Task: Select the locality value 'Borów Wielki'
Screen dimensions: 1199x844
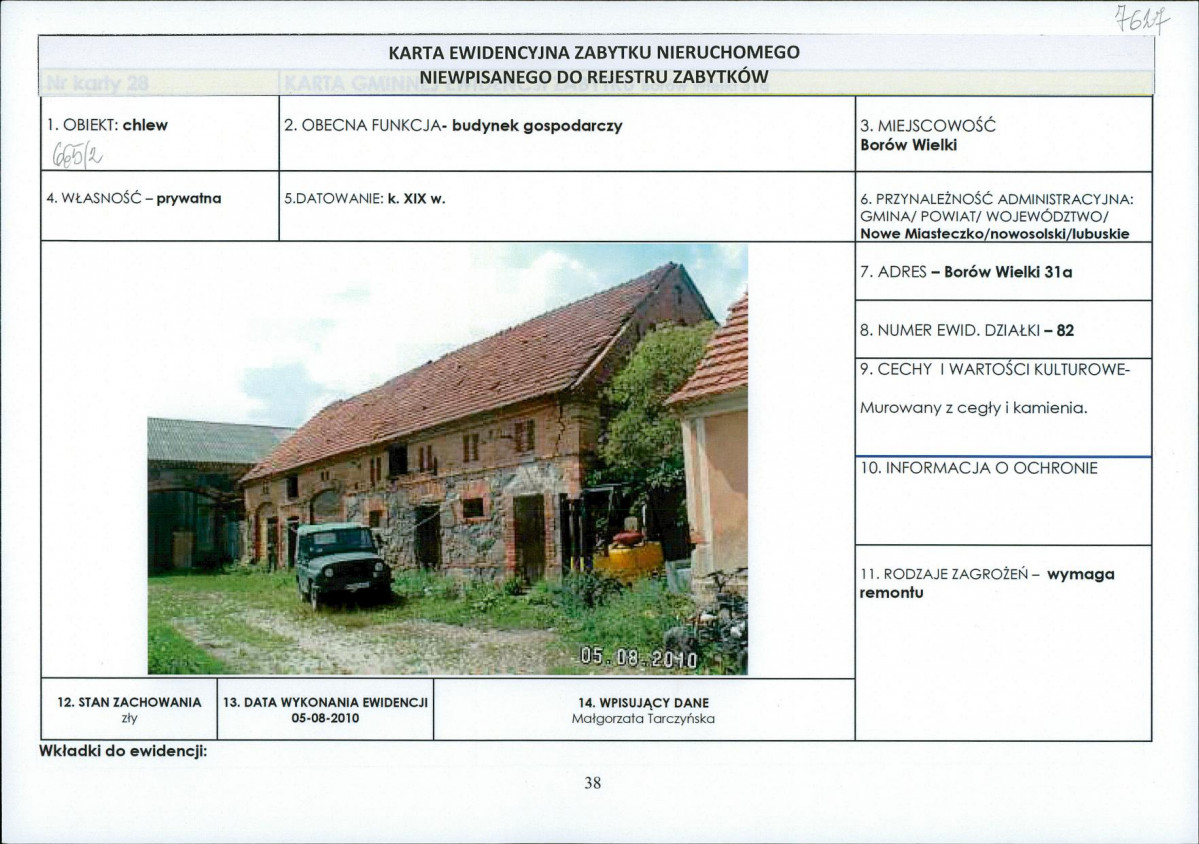Action: 908,145
